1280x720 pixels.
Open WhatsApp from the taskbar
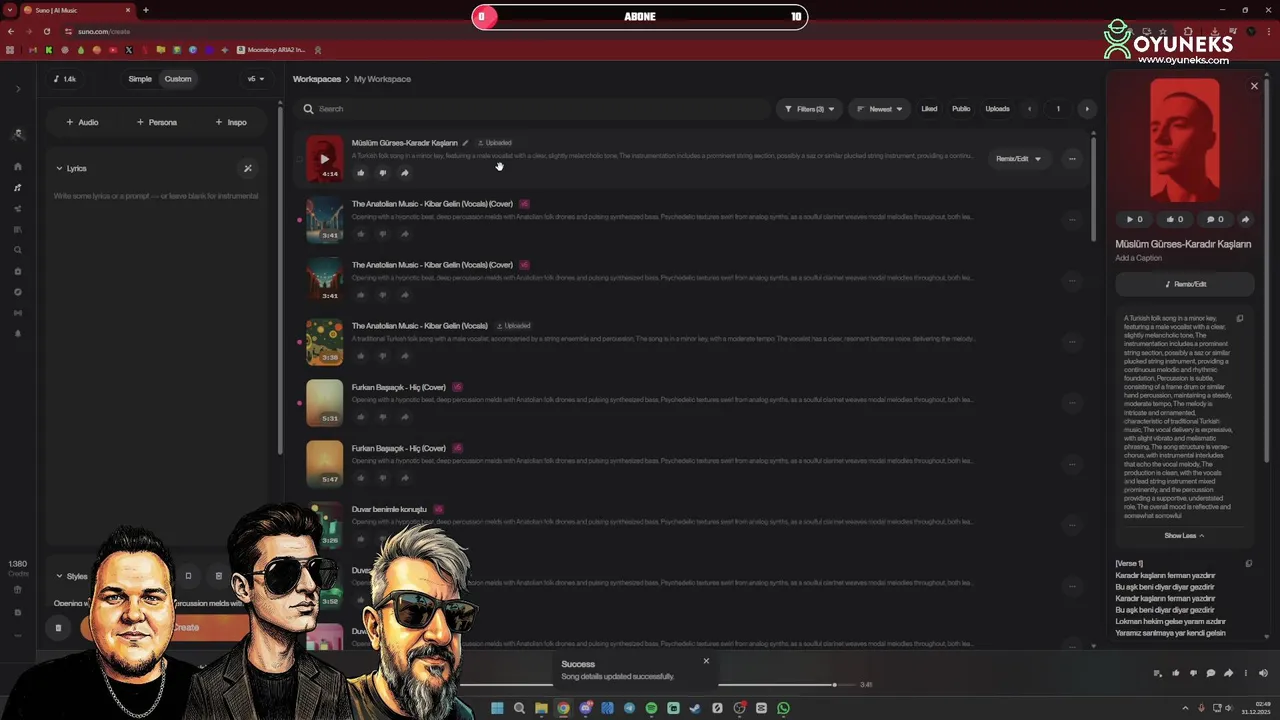click(783, 708)
